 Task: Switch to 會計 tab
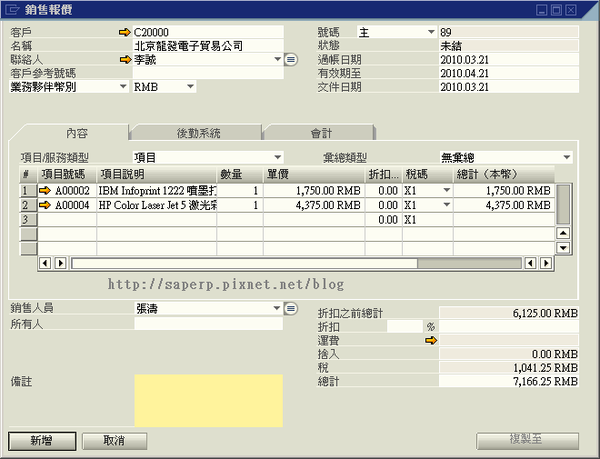(321, 133)
